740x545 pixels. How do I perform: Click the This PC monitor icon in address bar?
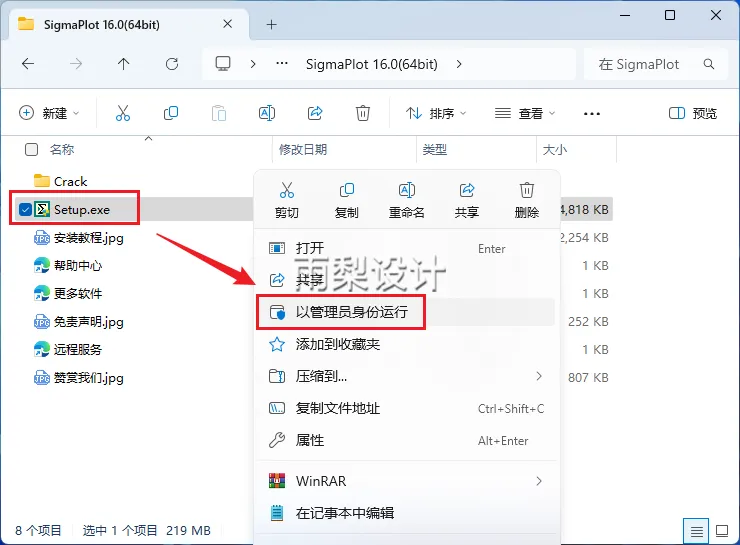[223, 64]
